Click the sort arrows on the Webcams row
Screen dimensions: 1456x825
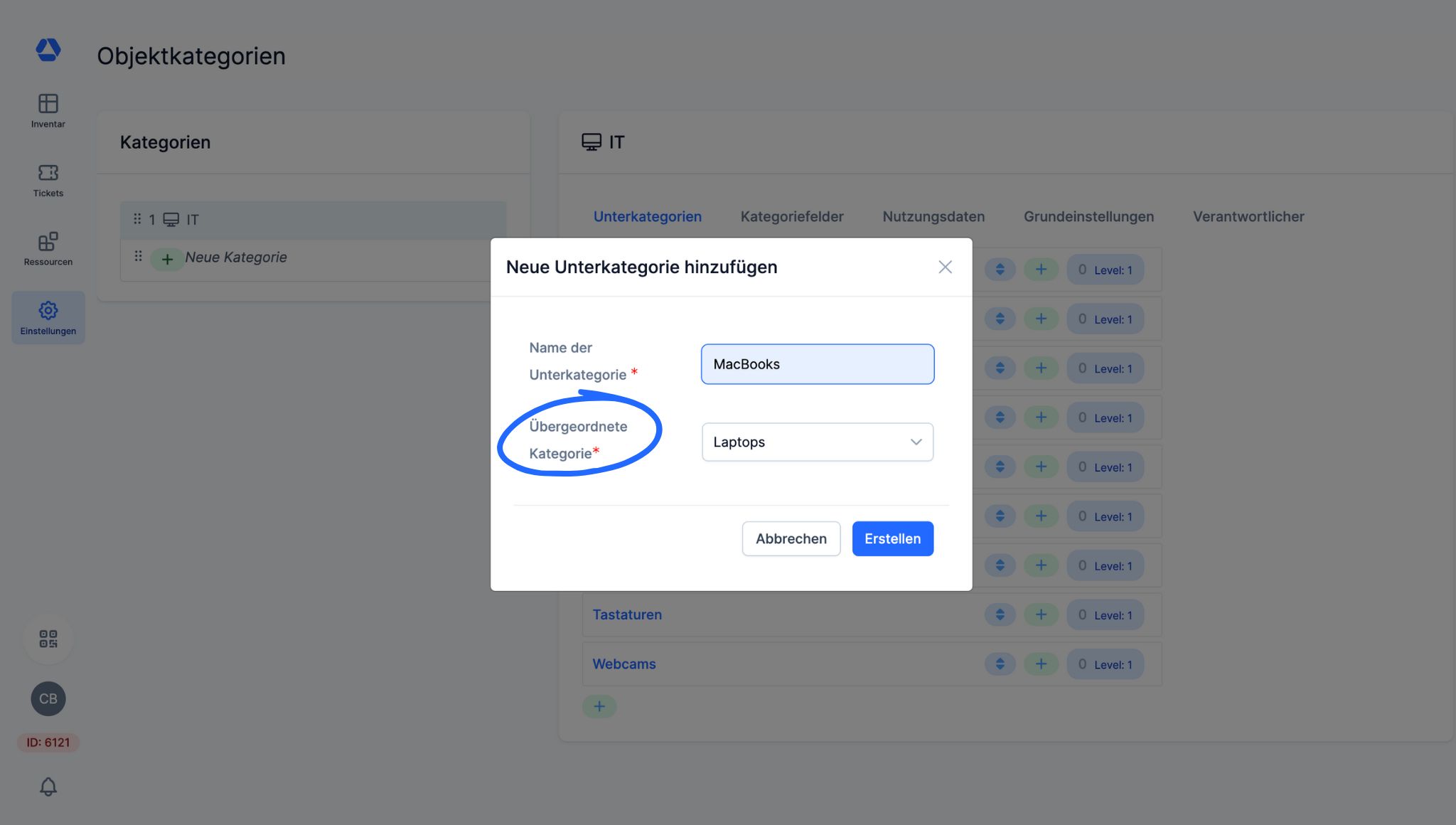click(1000, 664)
